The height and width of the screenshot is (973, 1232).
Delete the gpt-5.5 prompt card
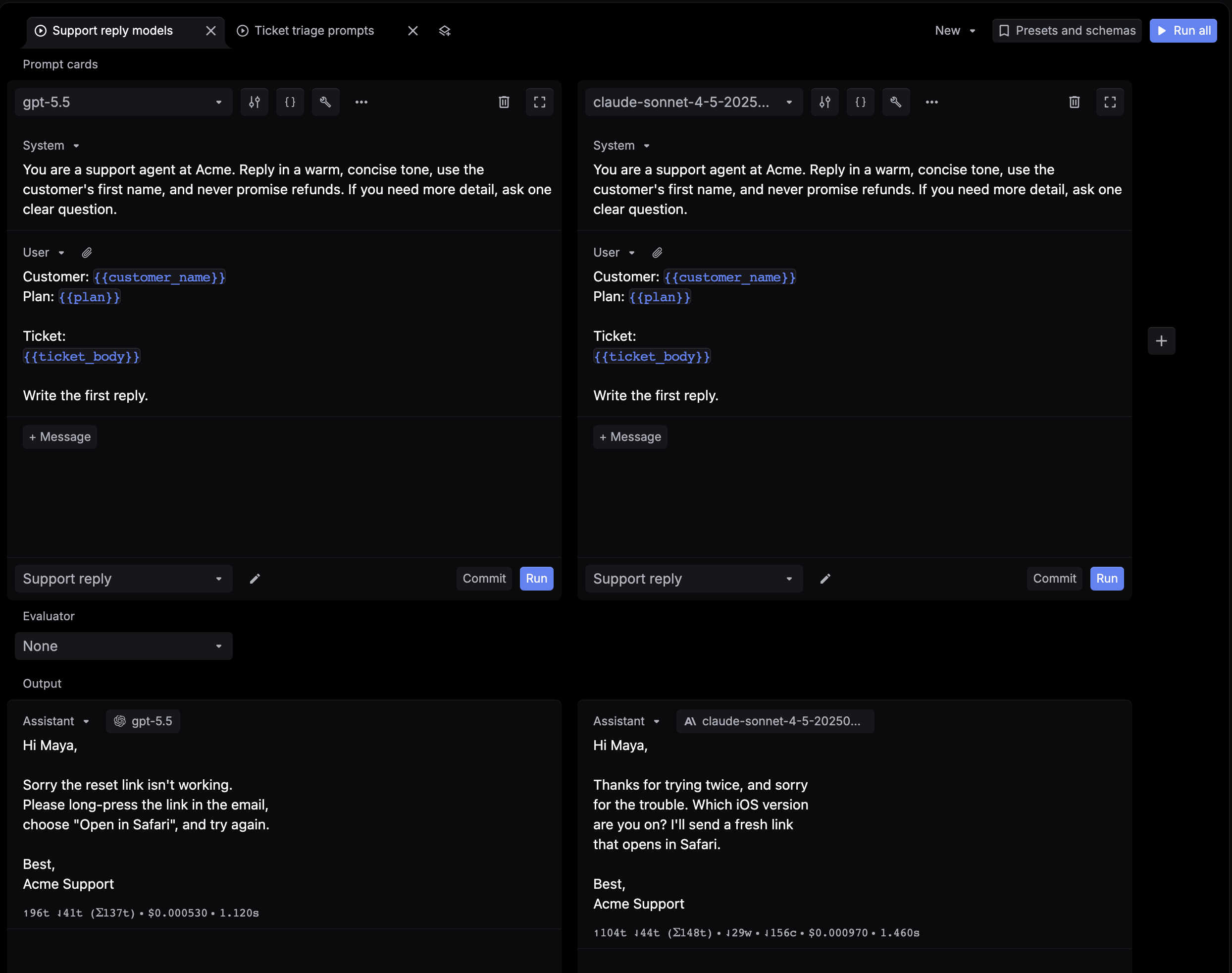(x=504, y=102)
